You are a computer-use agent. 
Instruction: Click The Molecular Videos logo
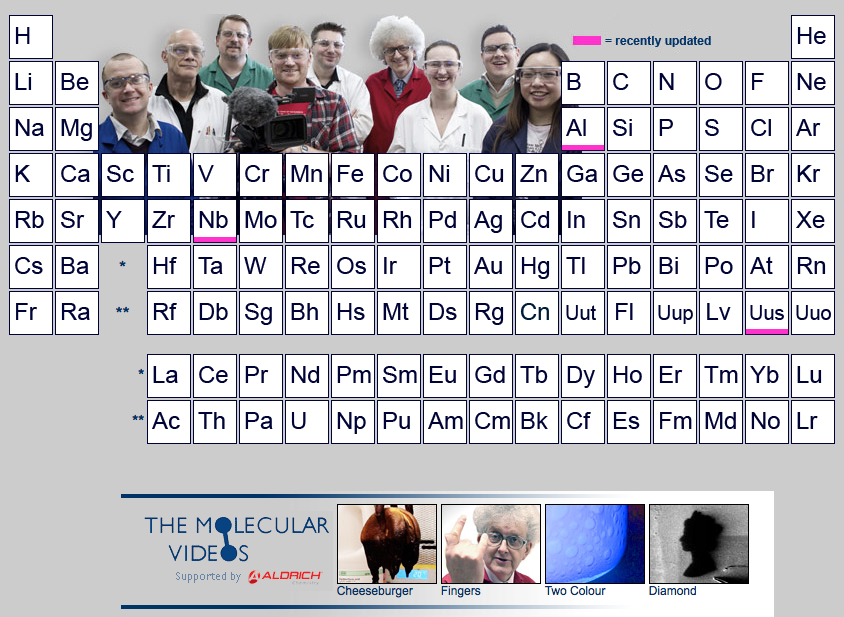pyautogui.click(x=236, y=538)
